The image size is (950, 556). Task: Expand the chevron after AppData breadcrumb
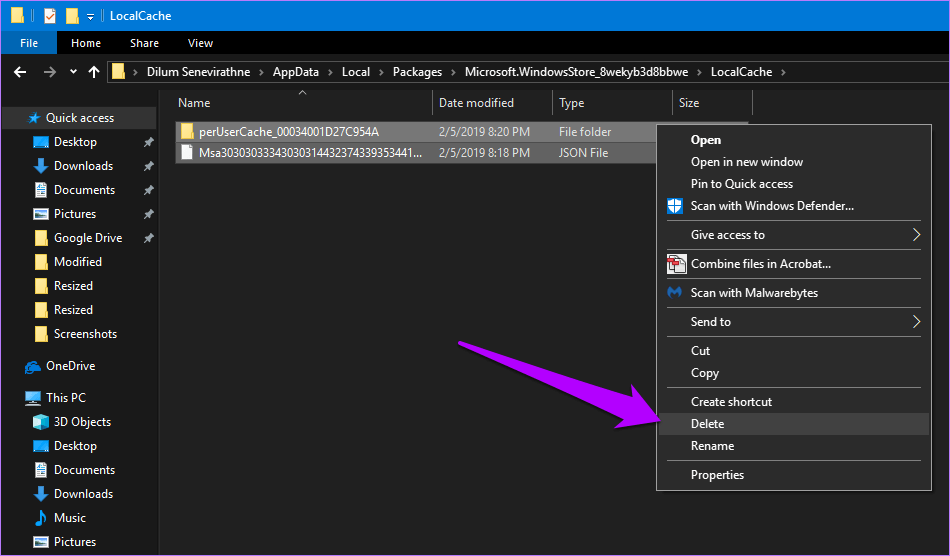[330, 72]
